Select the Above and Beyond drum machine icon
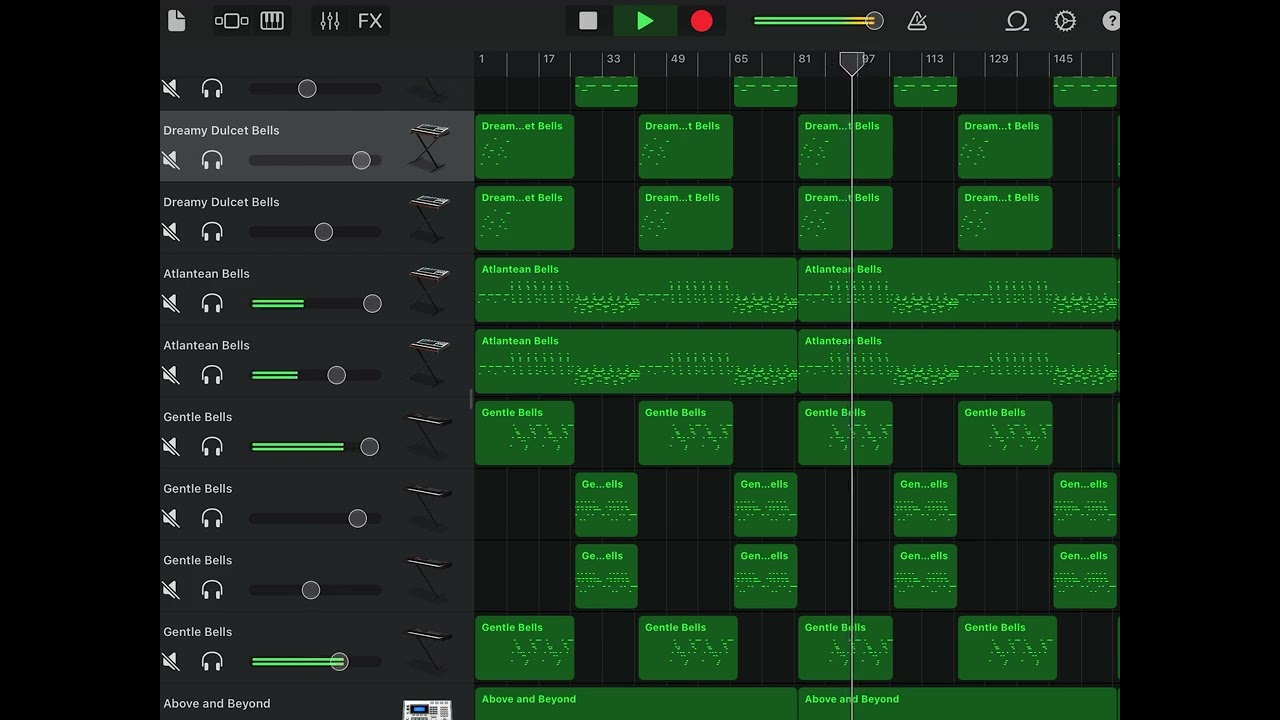 pyautogui.click(x=428, y=709)
